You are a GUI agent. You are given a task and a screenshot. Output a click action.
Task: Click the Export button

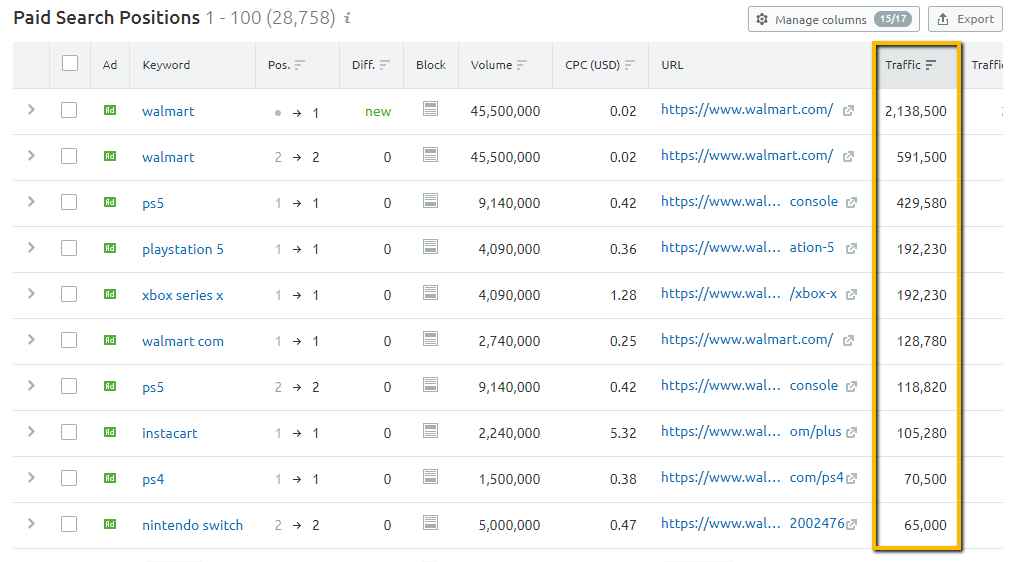tap(965, 19)
